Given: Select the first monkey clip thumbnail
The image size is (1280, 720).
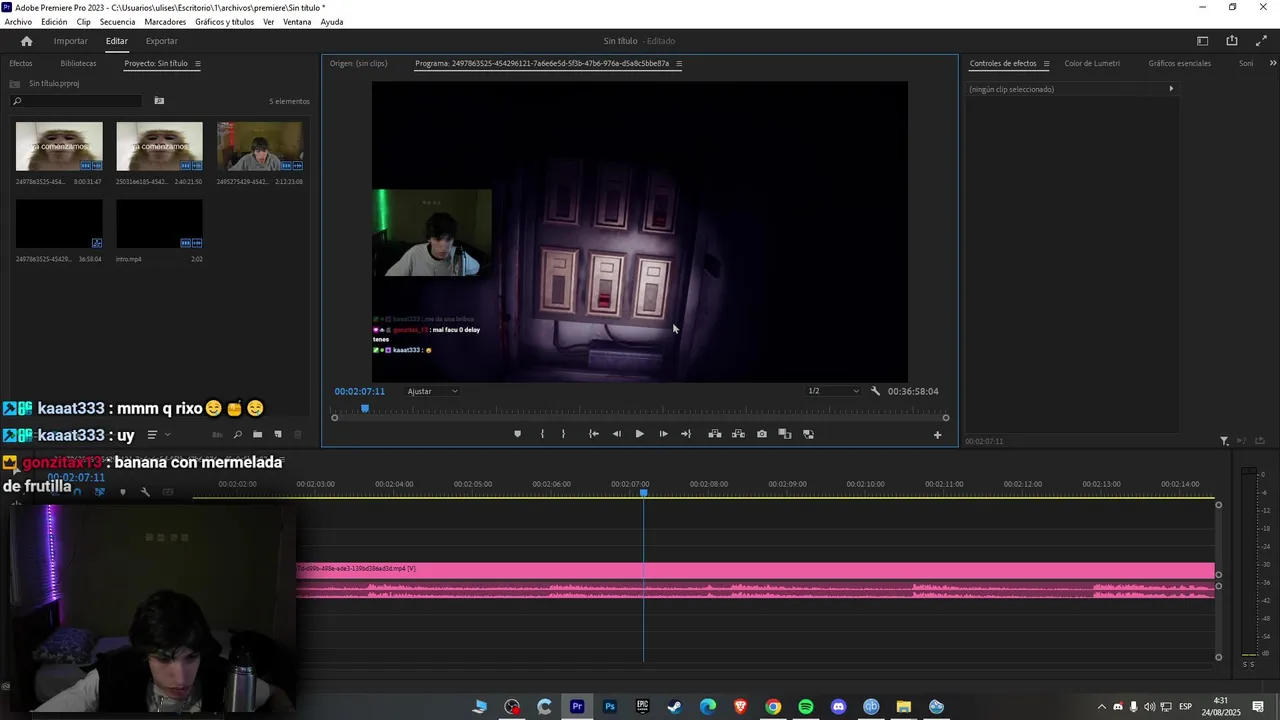Looking at the screenshot, I should pos(59,146).
